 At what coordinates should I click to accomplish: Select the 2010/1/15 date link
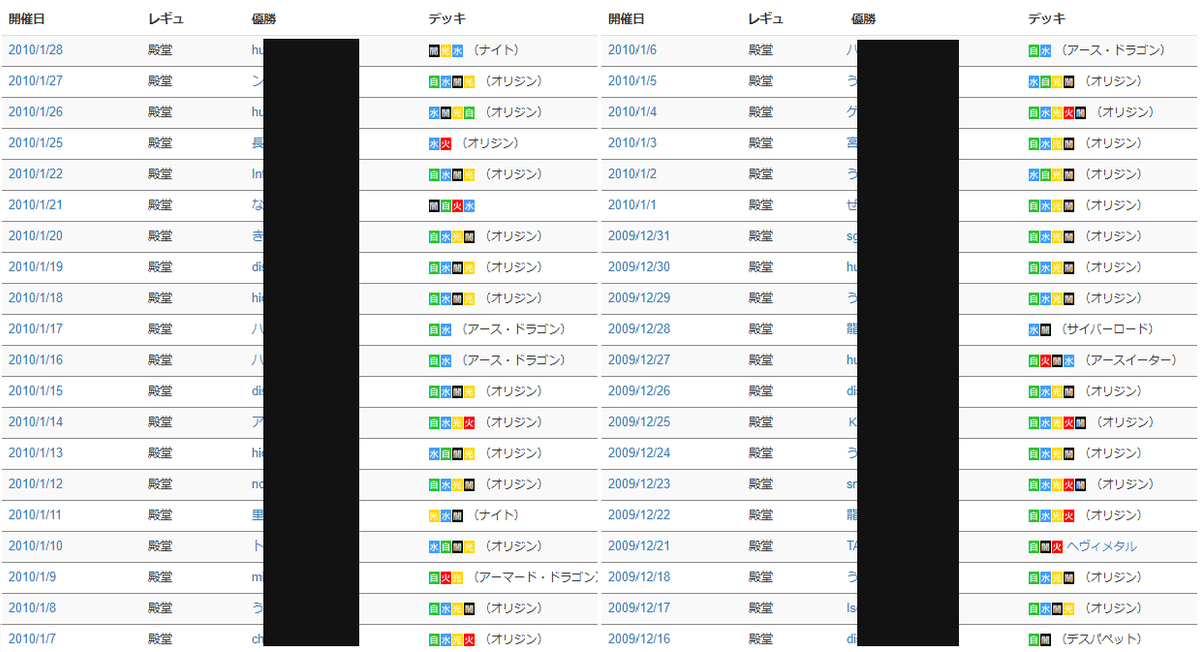tap(35, 391)
